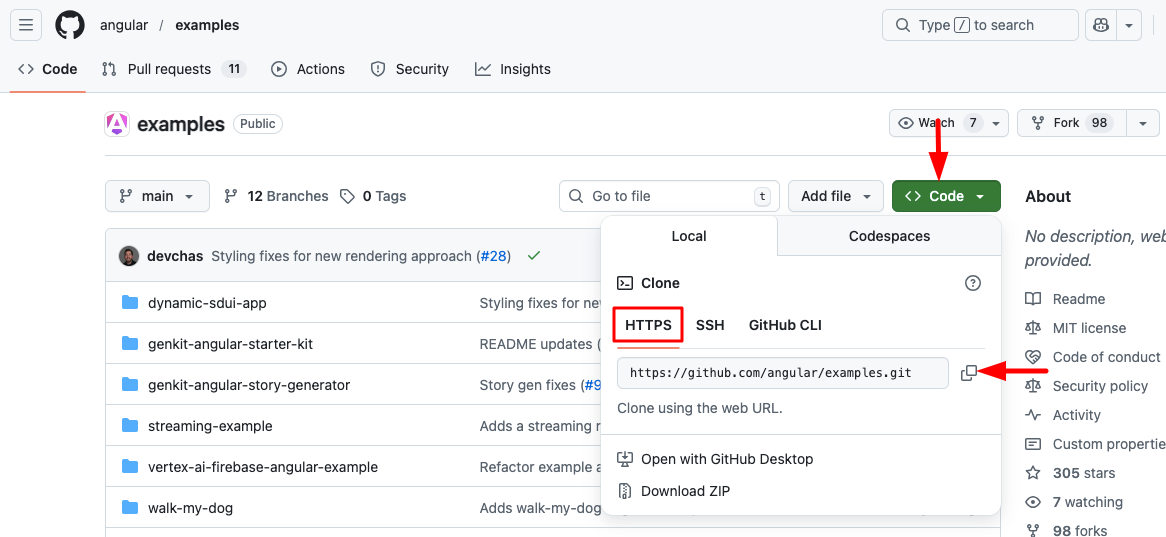The image size is (1166, 537).
Task: Open the dynamic-sdui-app folder
Action: coord(207,303)
